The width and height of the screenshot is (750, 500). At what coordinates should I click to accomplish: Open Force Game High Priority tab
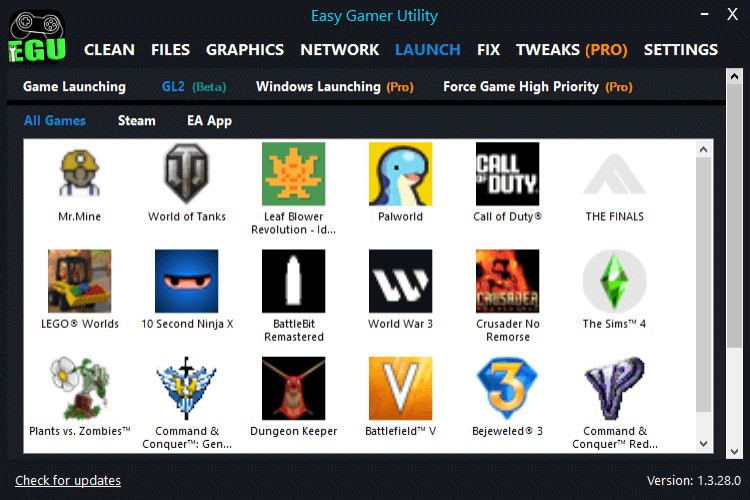click(538, 87)
